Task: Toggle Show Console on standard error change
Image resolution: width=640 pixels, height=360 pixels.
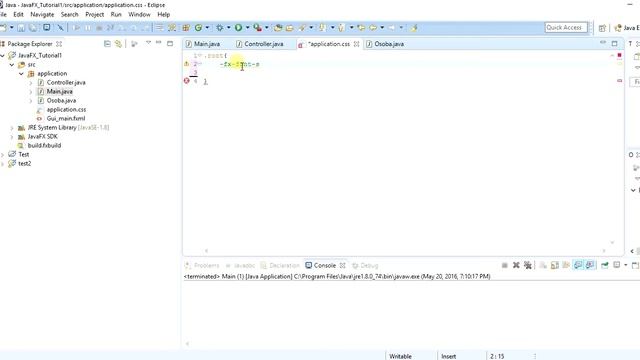Action: (590, 265)
